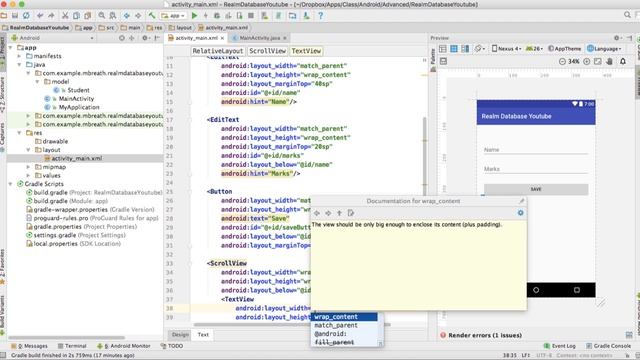Toggle the Captures tool window strip
The height and width of the screenshot is (360, 640).
pos(2,137)
